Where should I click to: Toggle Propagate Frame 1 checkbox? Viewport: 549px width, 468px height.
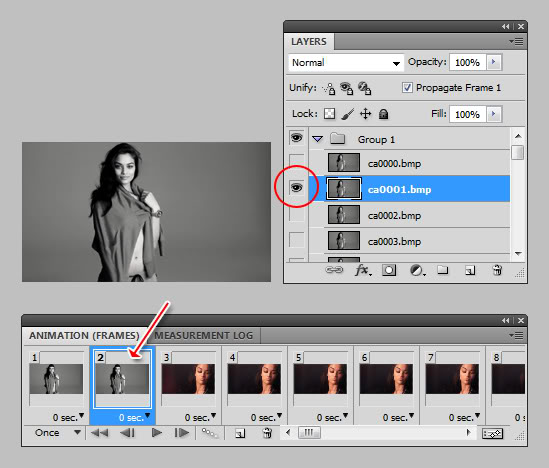pos(407,87)
